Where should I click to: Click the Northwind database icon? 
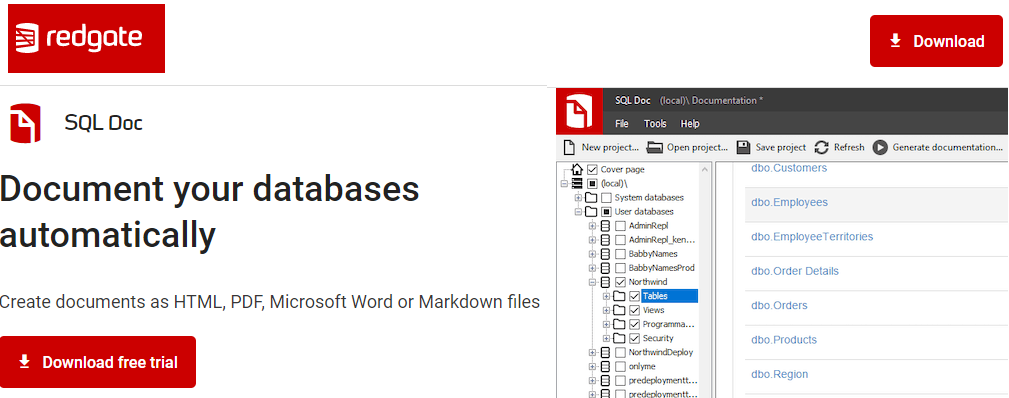point(605,282)
